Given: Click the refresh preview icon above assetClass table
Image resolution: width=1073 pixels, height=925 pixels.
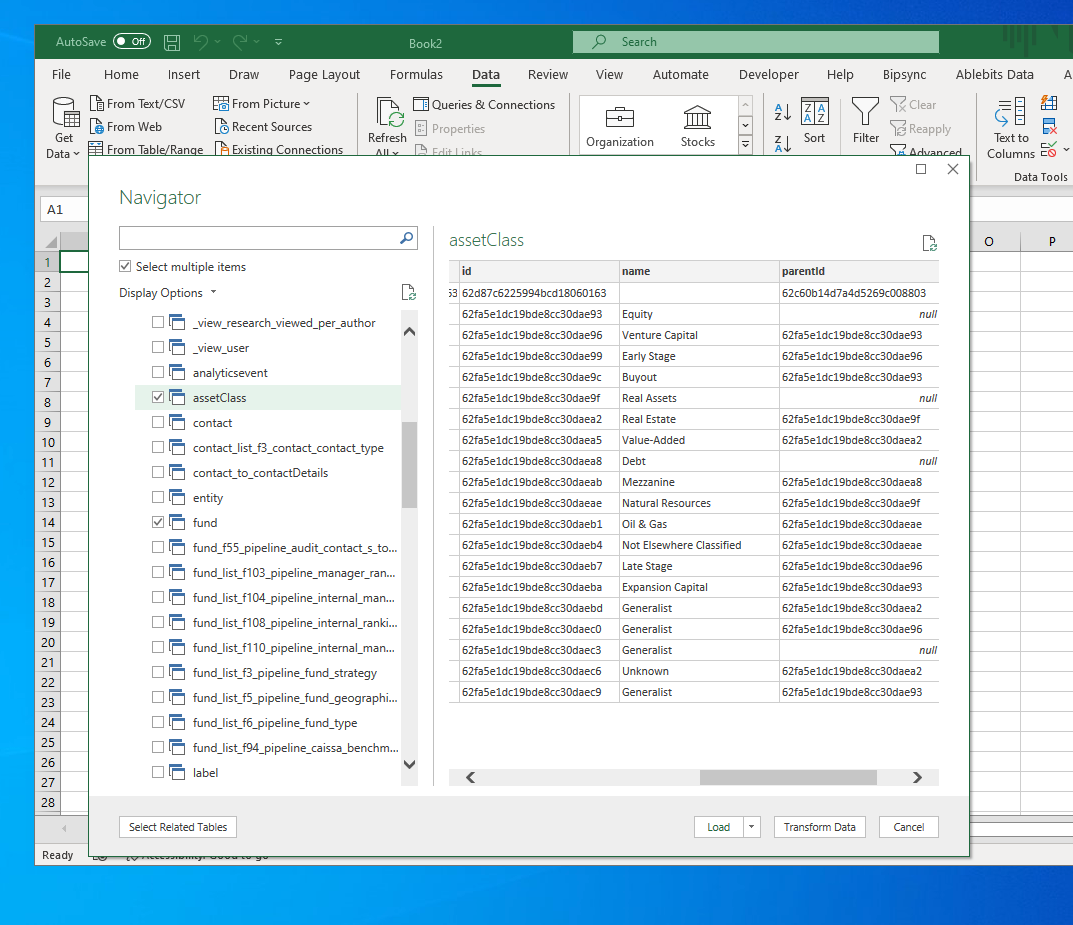Looking at the screenshot, I should pos(929,243).
